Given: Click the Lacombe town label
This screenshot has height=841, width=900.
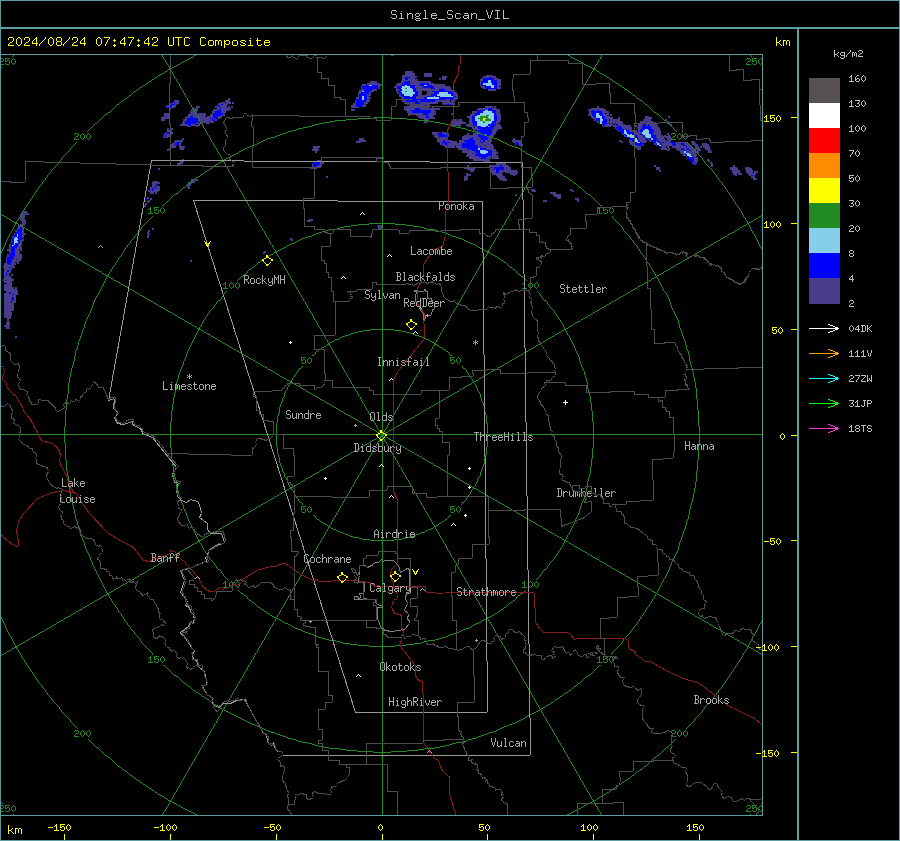Looking at the screenshot, I should [x=431, y=251].
